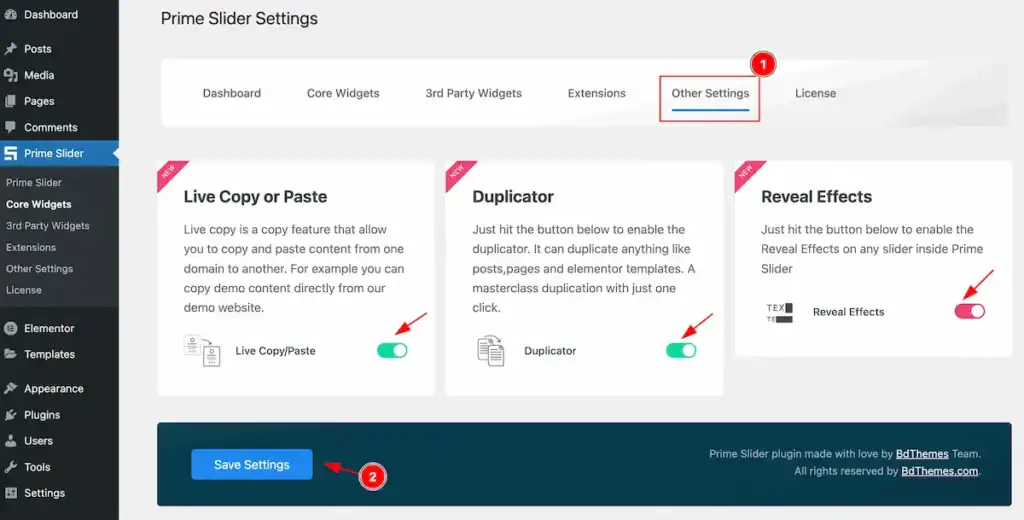Click the Prime Slider logo icon

10,154
